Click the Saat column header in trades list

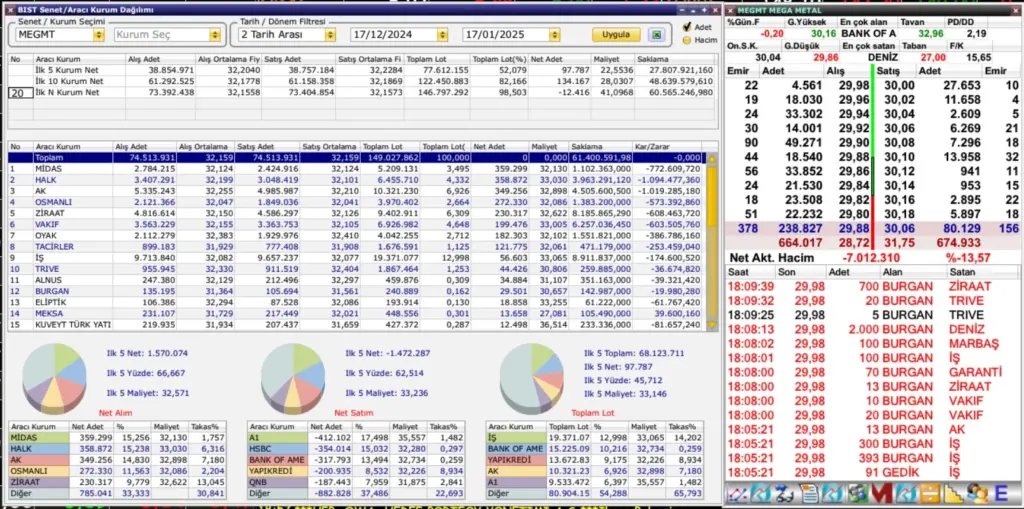point(750,272)
